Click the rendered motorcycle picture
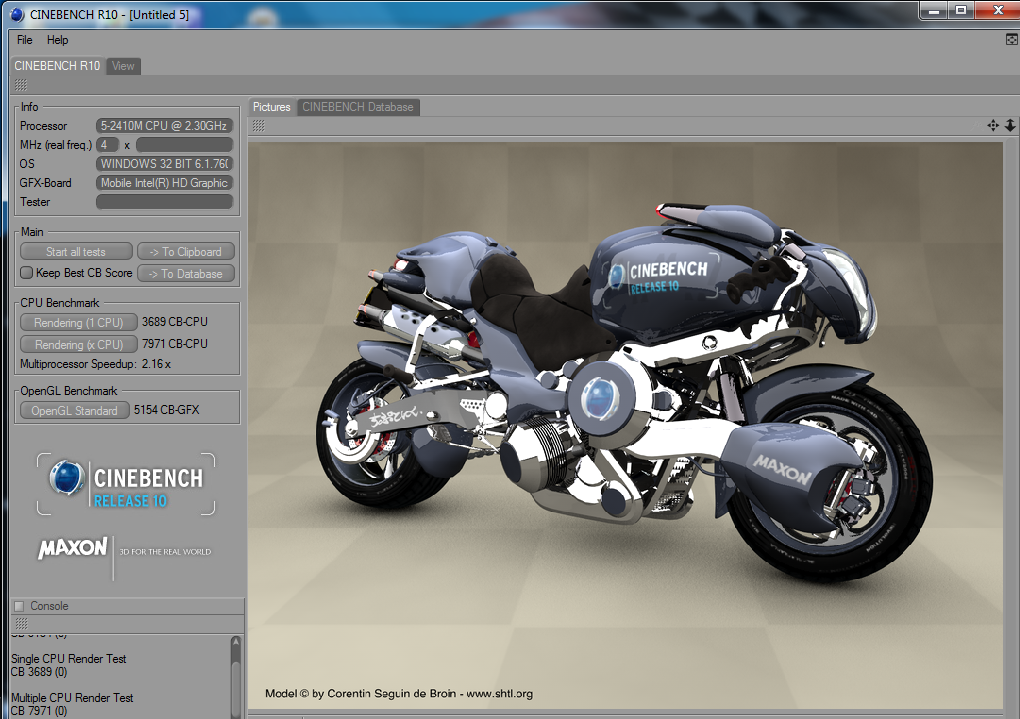This screenshot has width=1020, height=719. 625,426
